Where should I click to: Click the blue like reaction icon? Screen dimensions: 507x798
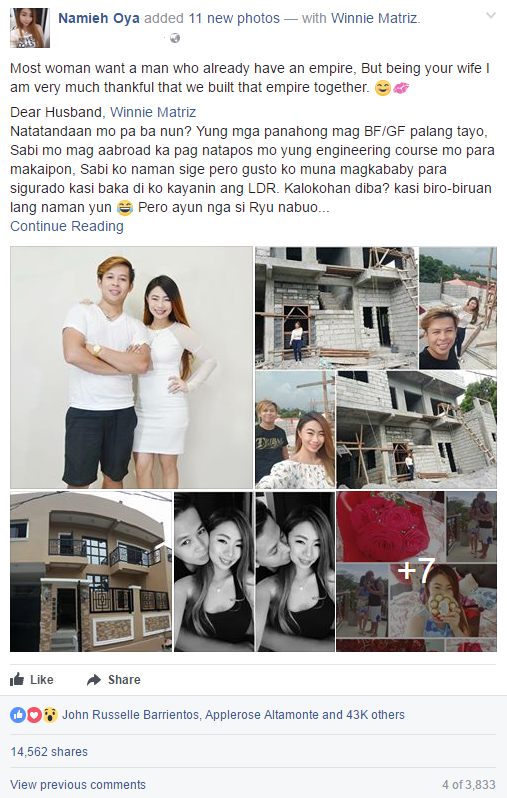18,715
